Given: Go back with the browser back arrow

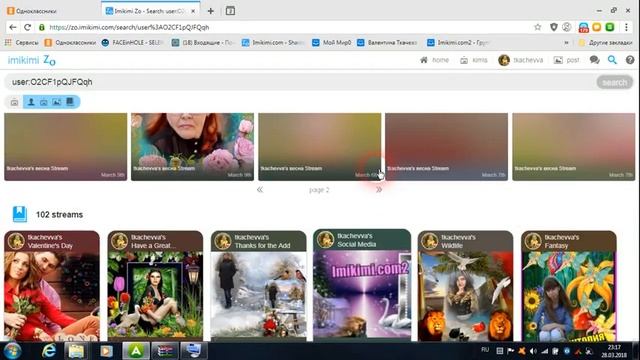Looking at the screenshot, I should pyautogui.click(x=13, y=27).
